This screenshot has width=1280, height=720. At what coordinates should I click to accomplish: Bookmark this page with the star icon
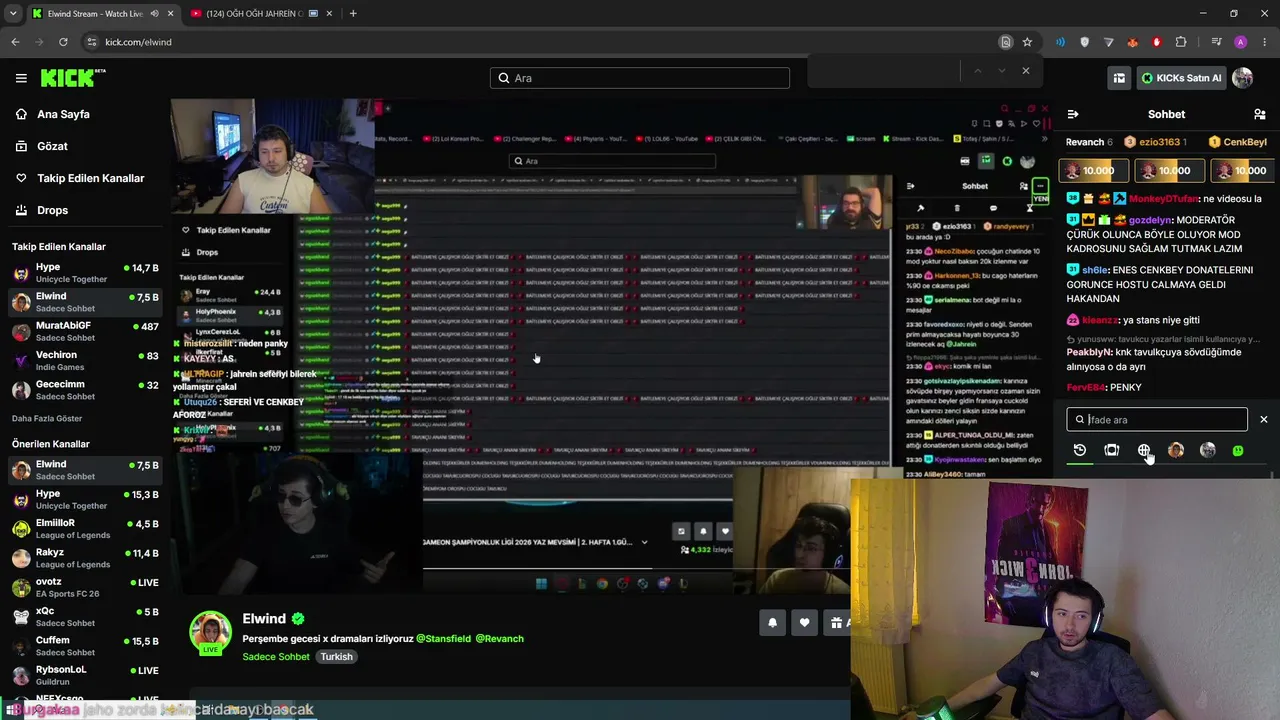(1027, 42)
